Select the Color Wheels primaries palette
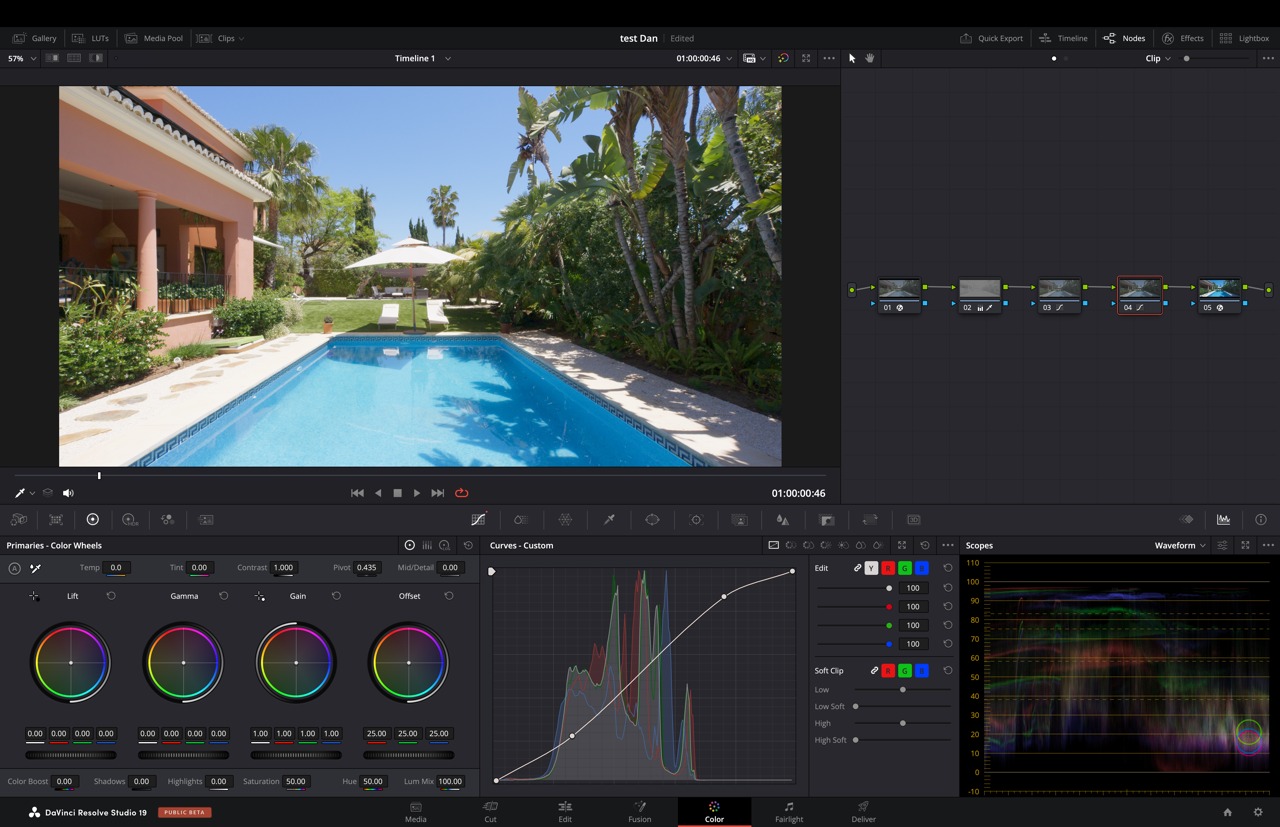This screenshot has width=1280, height=827. tap(93, 520)
